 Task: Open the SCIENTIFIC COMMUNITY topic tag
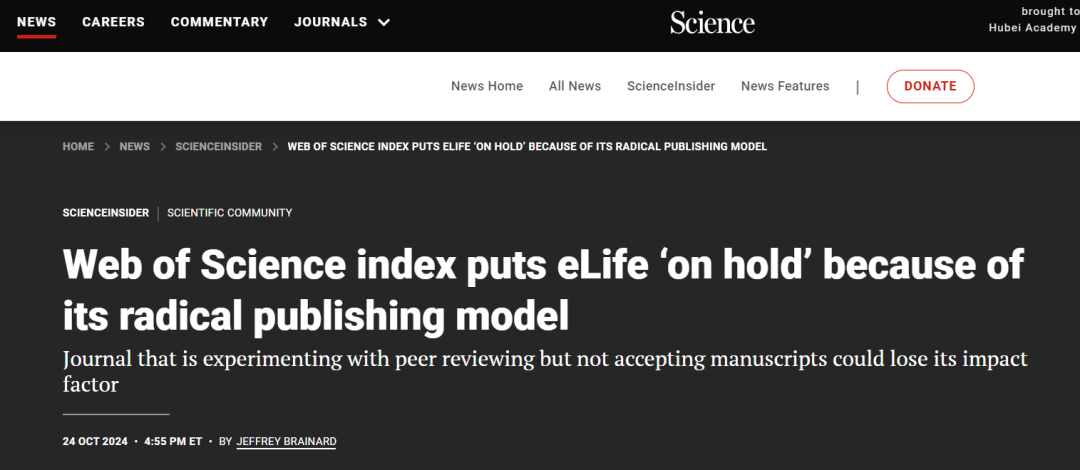pos(229,213)
